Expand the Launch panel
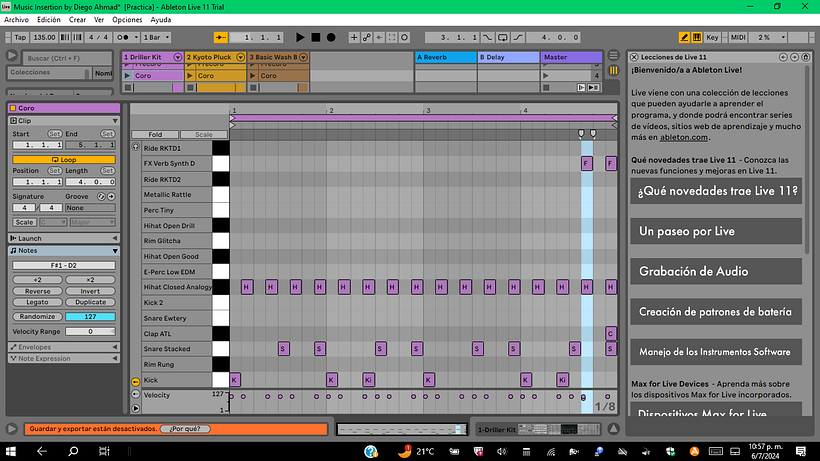 point(115,238)
